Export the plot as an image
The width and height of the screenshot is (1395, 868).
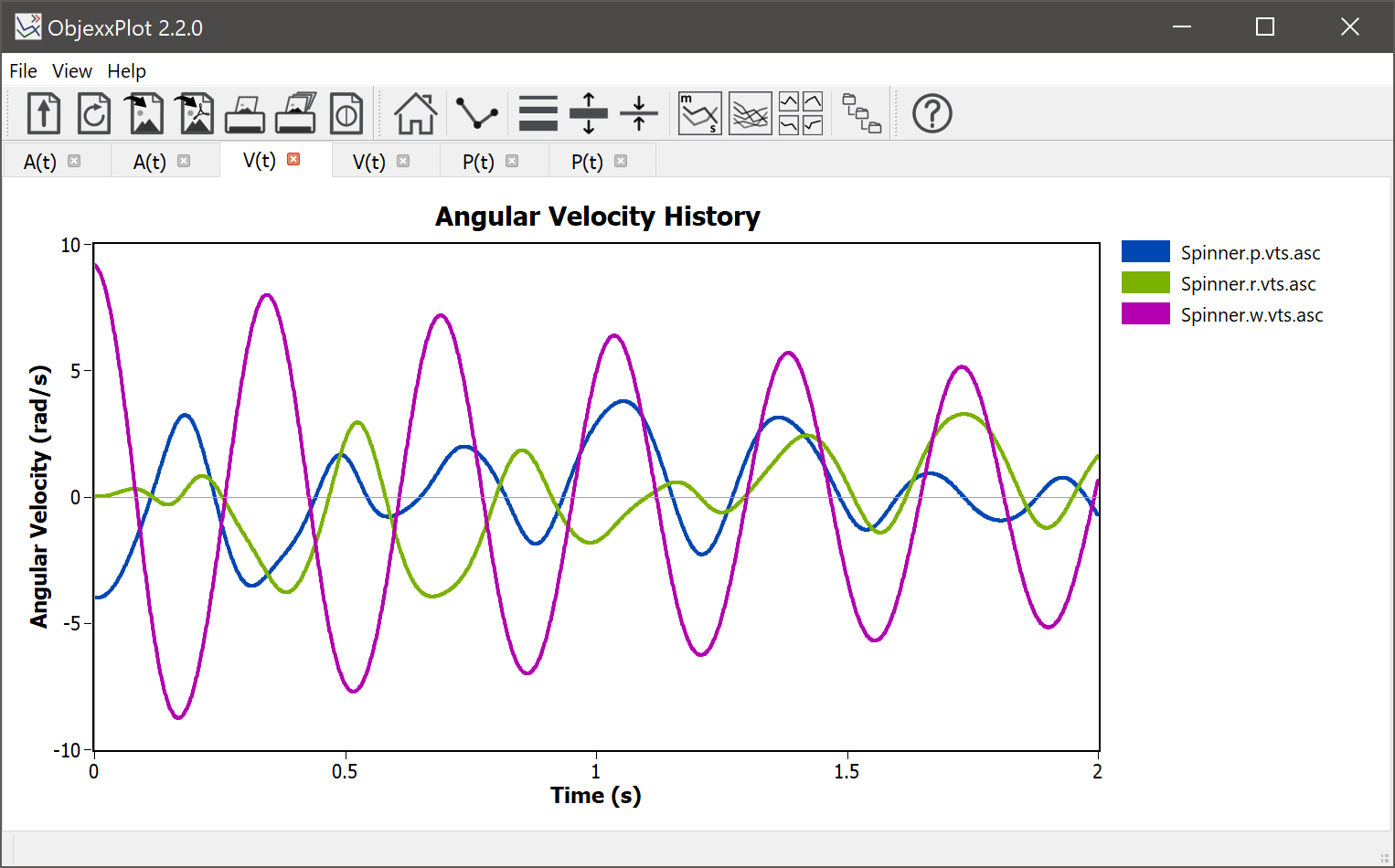(144, 112)
